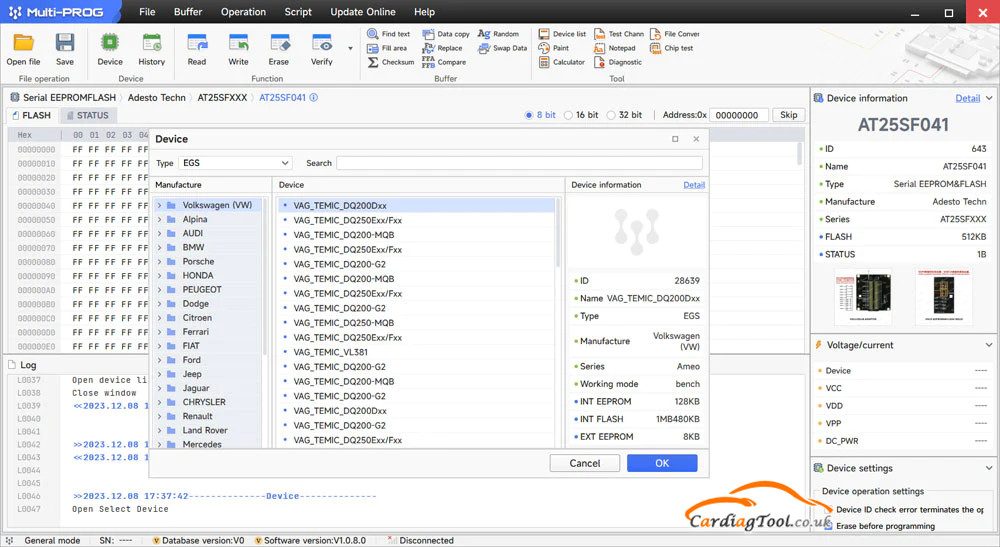Click the Write function icon

pyautogui.click(x=239, y=43)
